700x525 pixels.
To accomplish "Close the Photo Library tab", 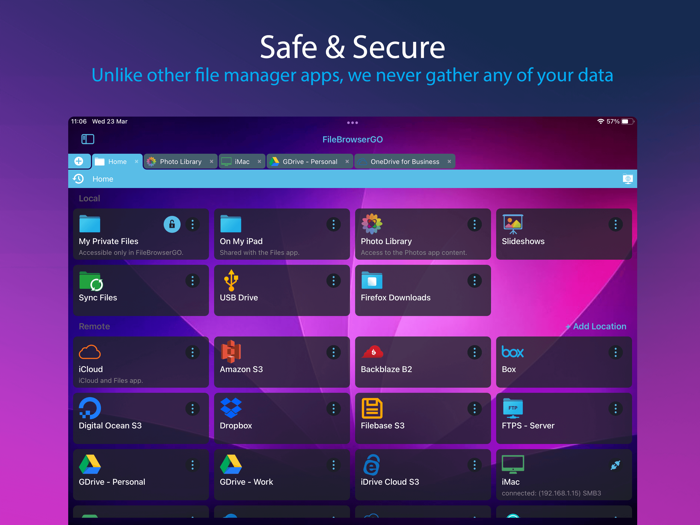I will click(212, 162).
